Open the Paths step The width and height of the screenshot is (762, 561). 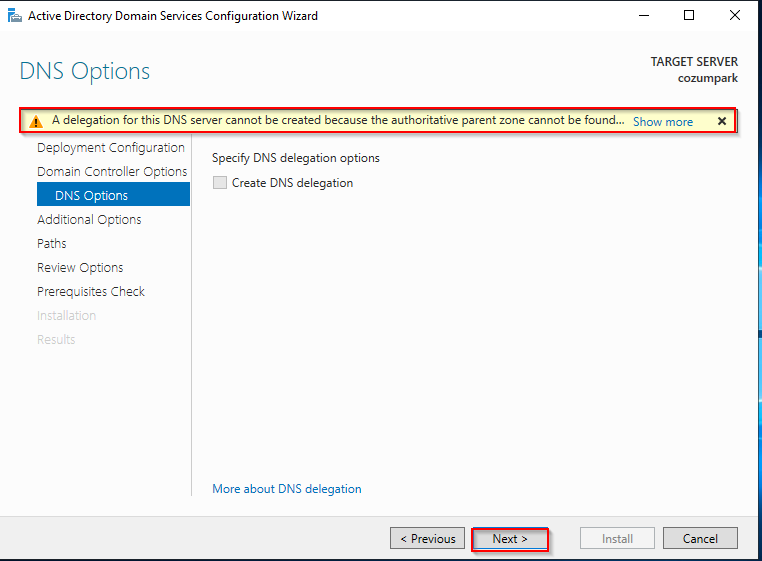click(52, 244)
